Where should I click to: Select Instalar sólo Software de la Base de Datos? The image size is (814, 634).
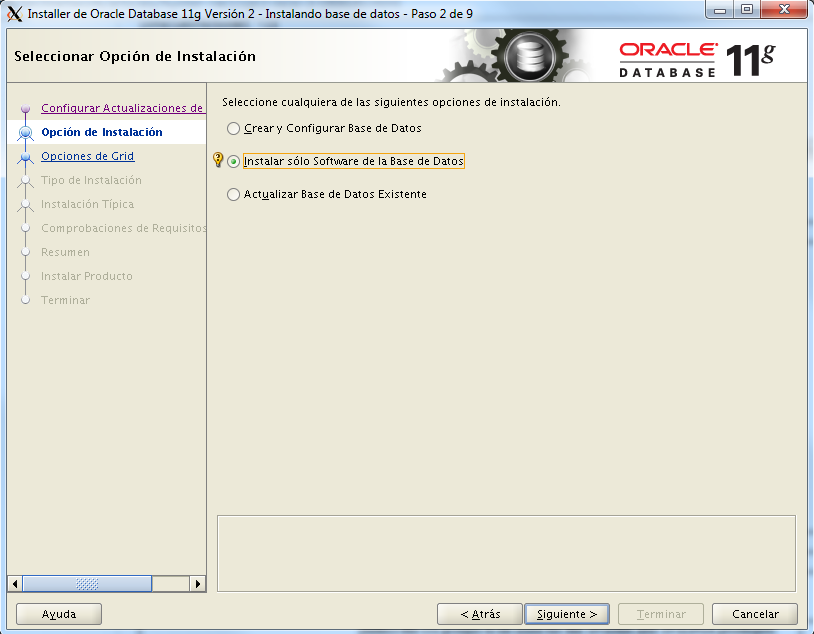[233, 160]
